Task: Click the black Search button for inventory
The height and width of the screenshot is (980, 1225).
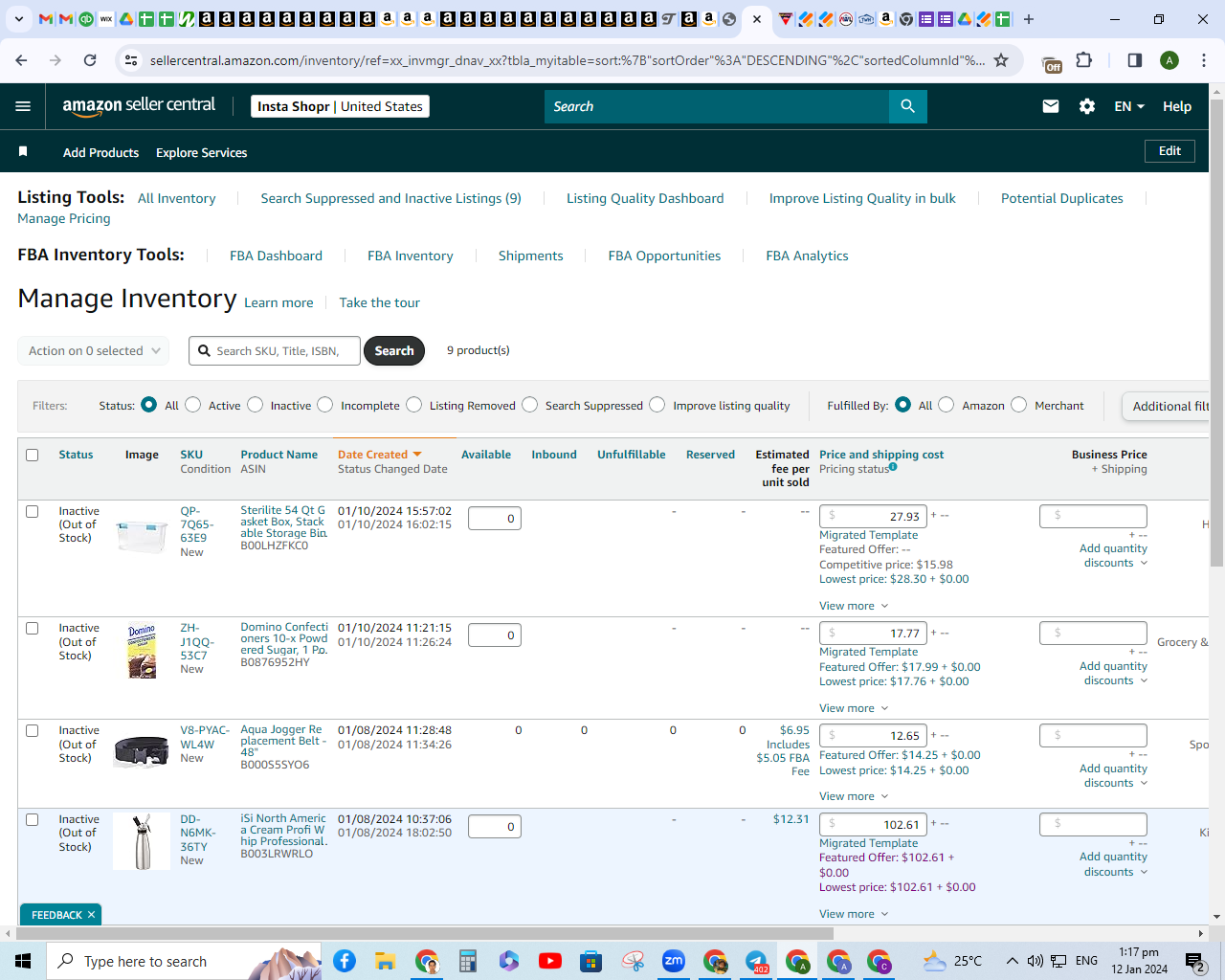Action: (x=394, y=351)
